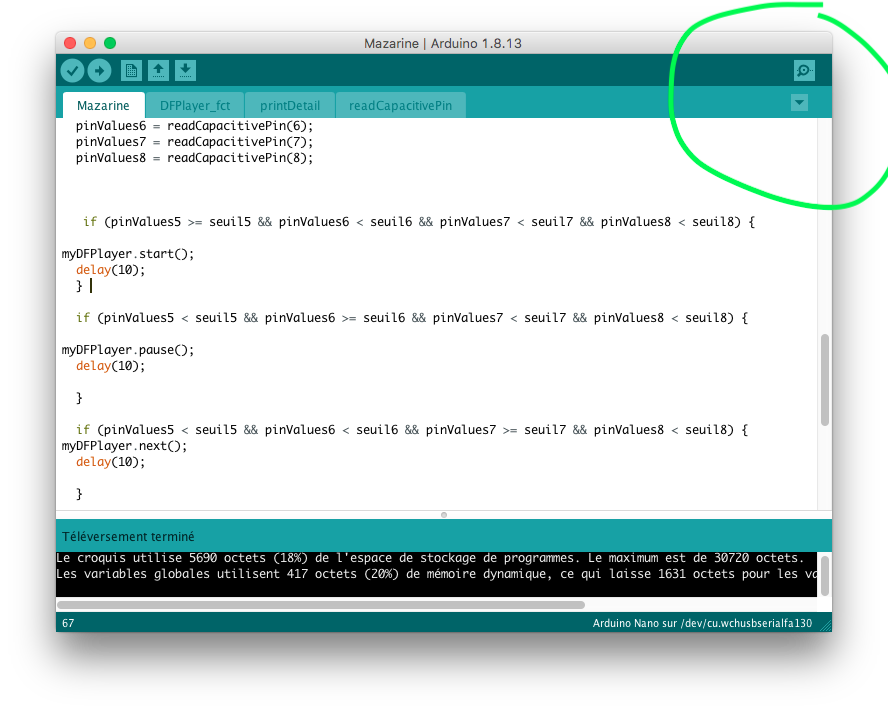Open the DFPlayer_fct tab

pos(195,106)
